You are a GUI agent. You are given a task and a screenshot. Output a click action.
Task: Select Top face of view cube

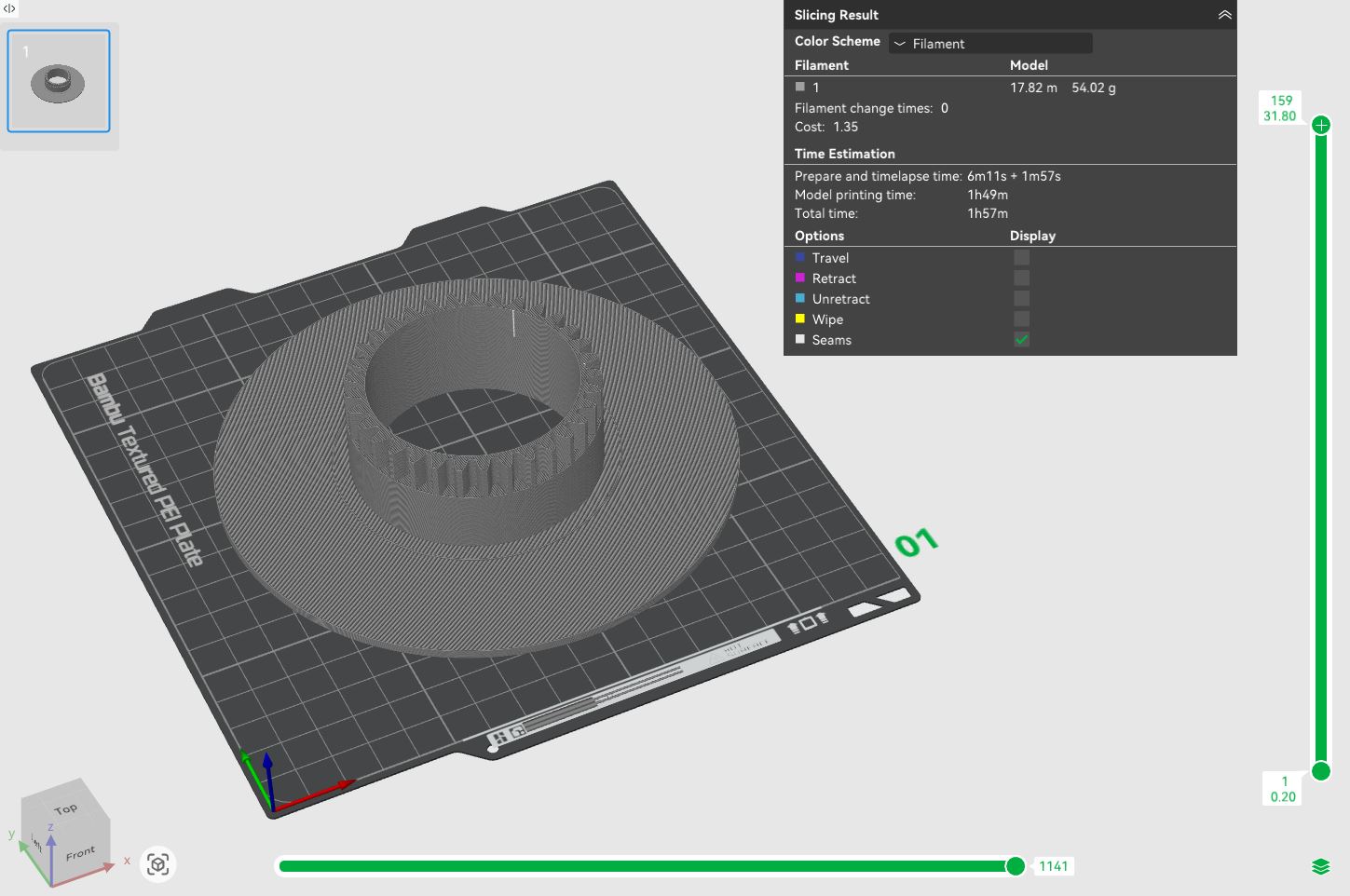pos(65,808)
